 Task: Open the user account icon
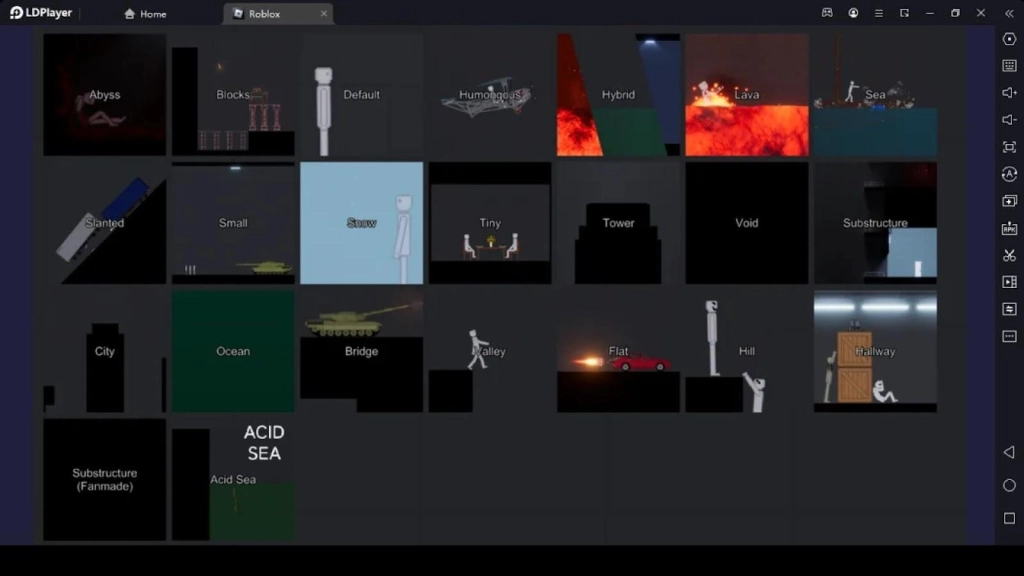coord(853,13)
